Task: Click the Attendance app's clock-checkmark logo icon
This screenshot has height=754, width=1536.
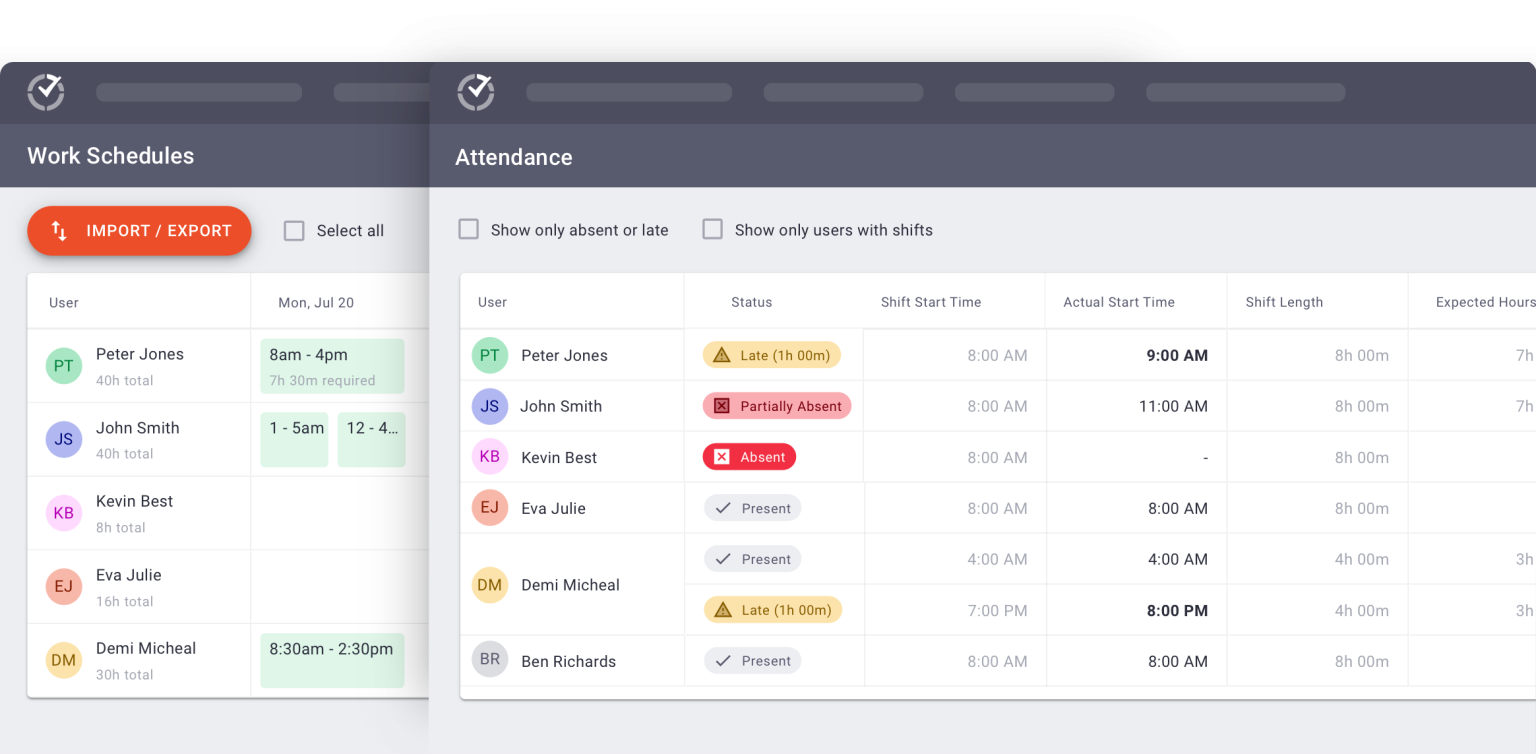Action: tap(476, 92)
